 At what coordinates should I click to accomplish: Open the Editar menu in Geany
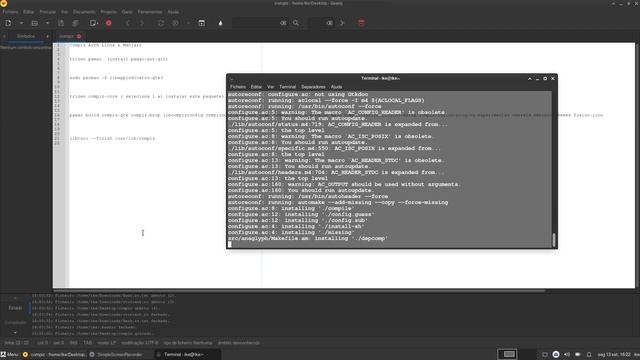pyautogui.click(x=29, y=12)
